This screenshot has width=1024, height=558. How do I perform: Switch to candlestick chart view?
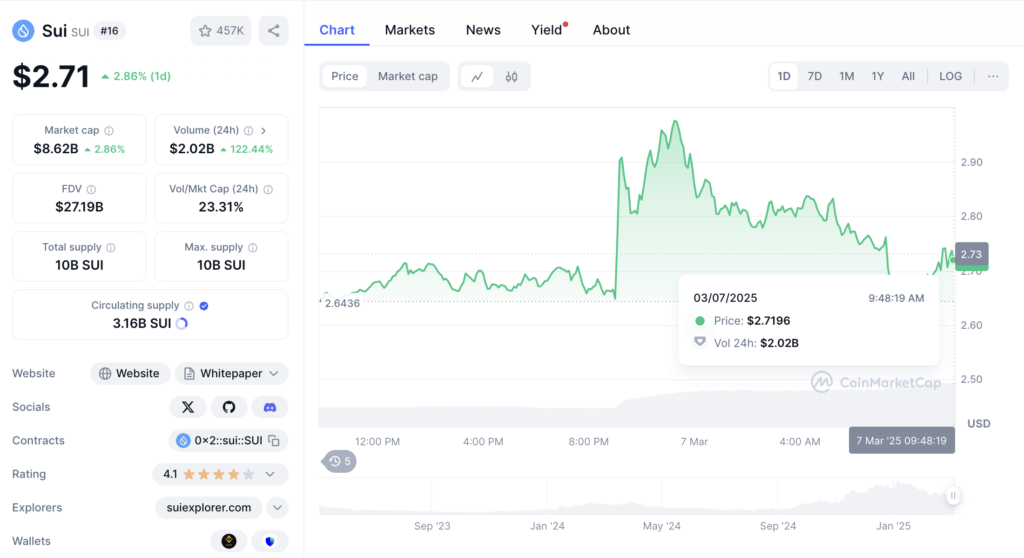[x=511, y=76]
